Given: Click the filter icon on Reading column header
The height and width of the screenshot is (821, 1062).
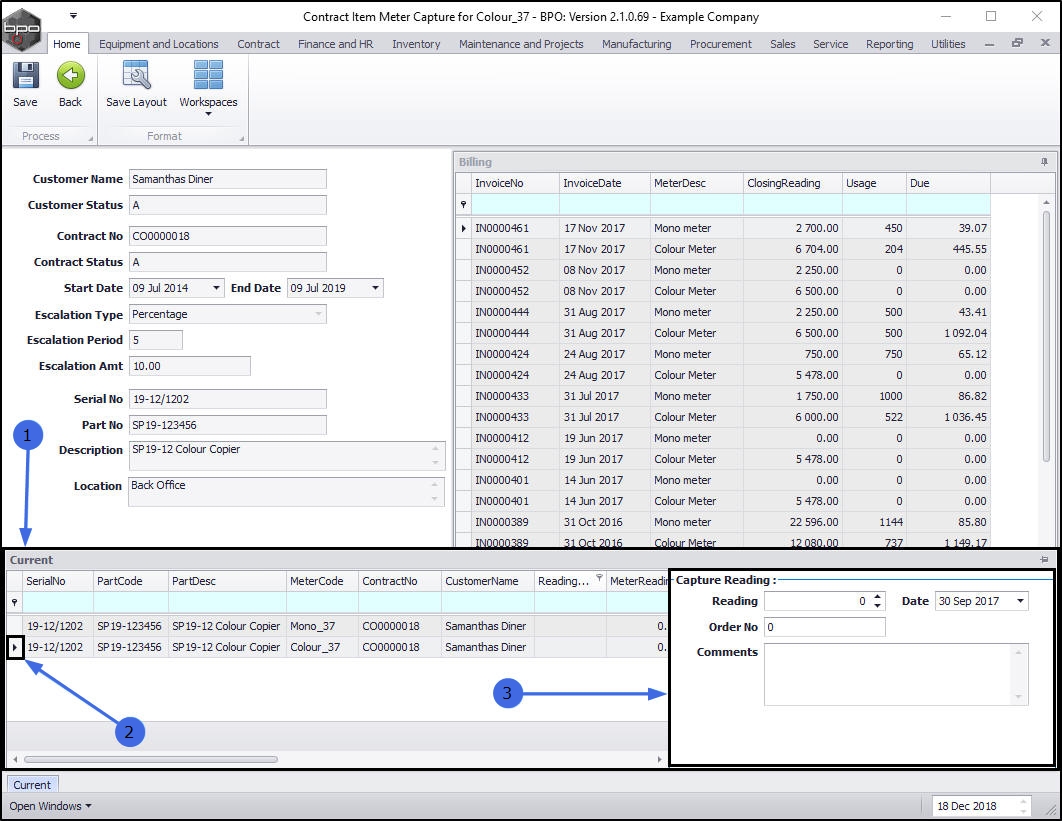Looking at the screenshot, I should coord(599,579).
